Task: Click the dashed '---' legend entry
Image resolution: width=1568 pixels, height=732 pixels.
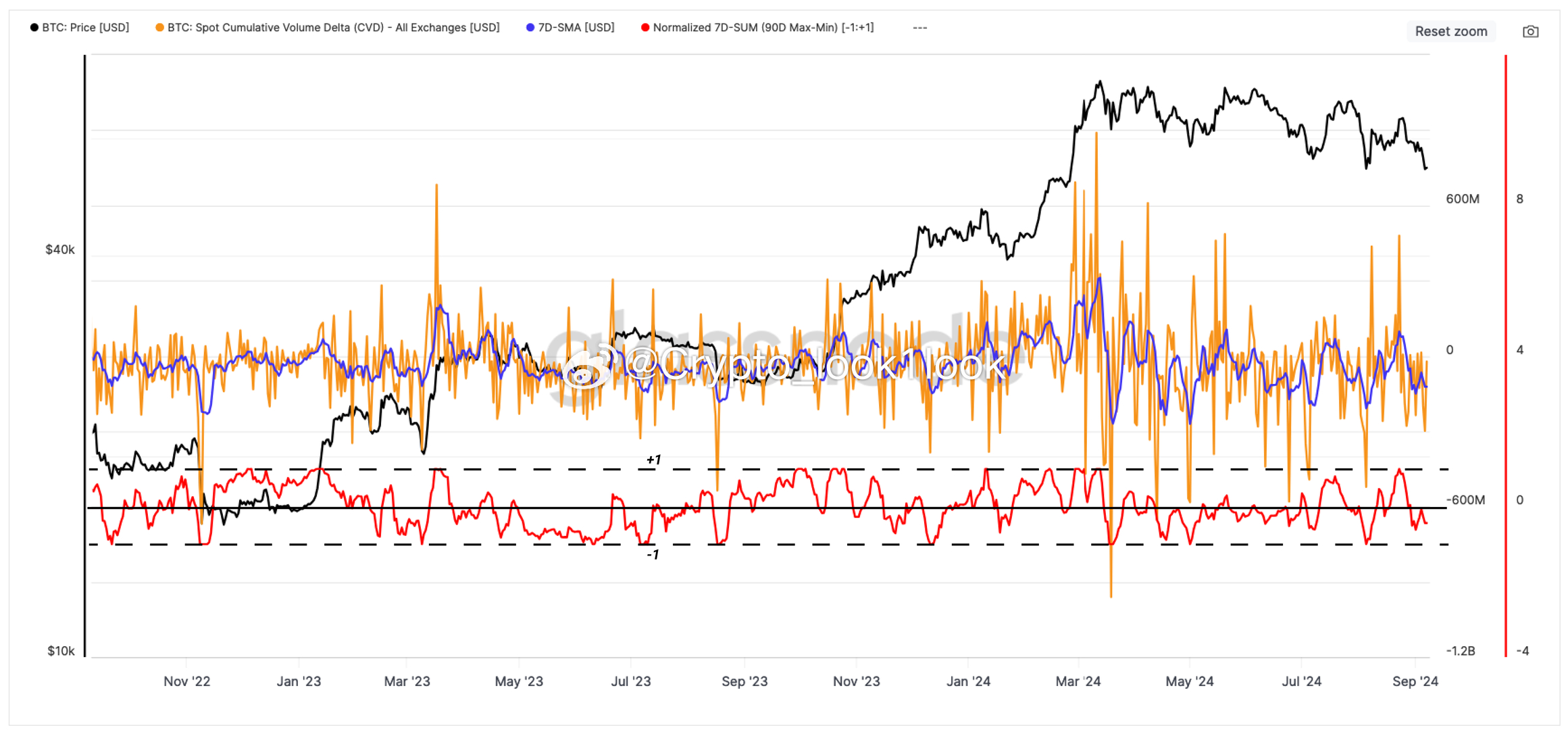Action: pyautogui.click(x=919, y=28)
